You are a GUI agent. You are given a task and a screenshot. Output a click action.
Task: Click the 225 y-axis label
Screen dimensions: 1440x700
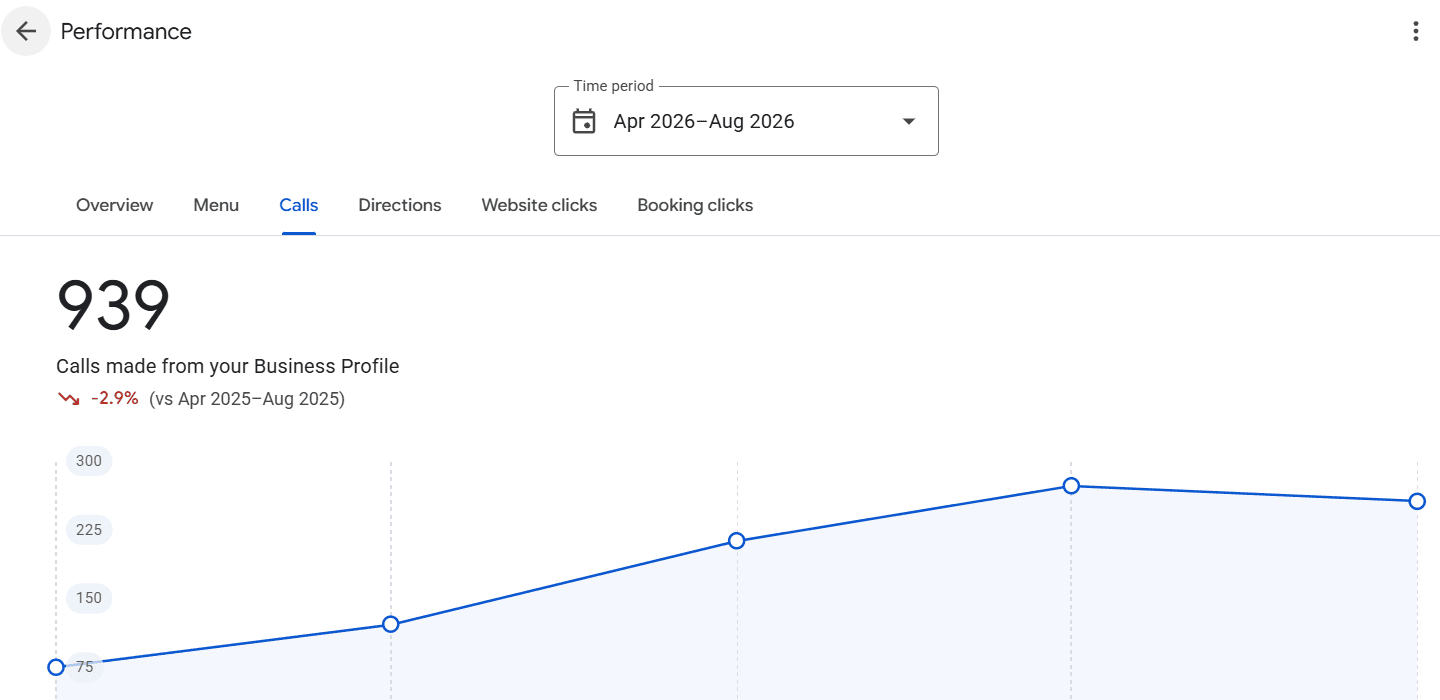[x=89, y=530]
